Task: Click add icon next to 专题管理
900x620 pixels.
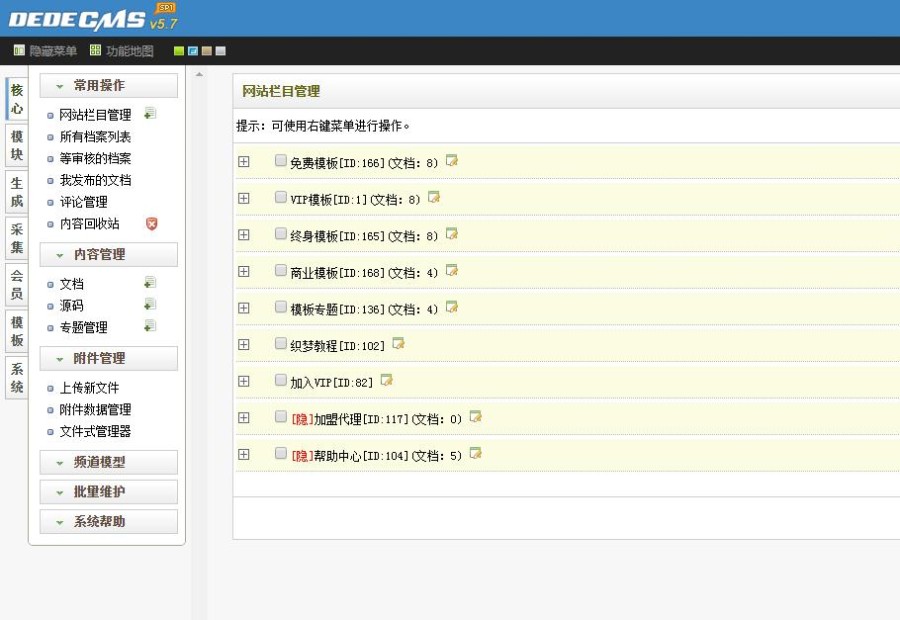Action: 150,326
